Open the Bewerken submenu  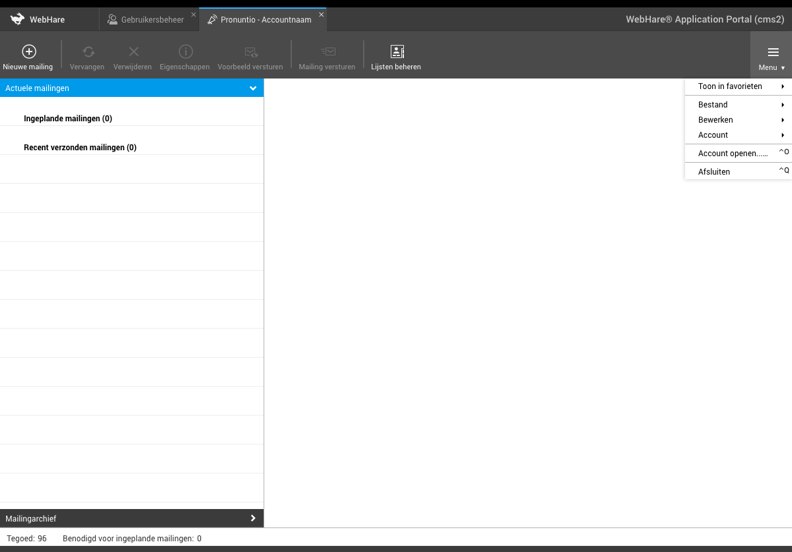[738, 120]
